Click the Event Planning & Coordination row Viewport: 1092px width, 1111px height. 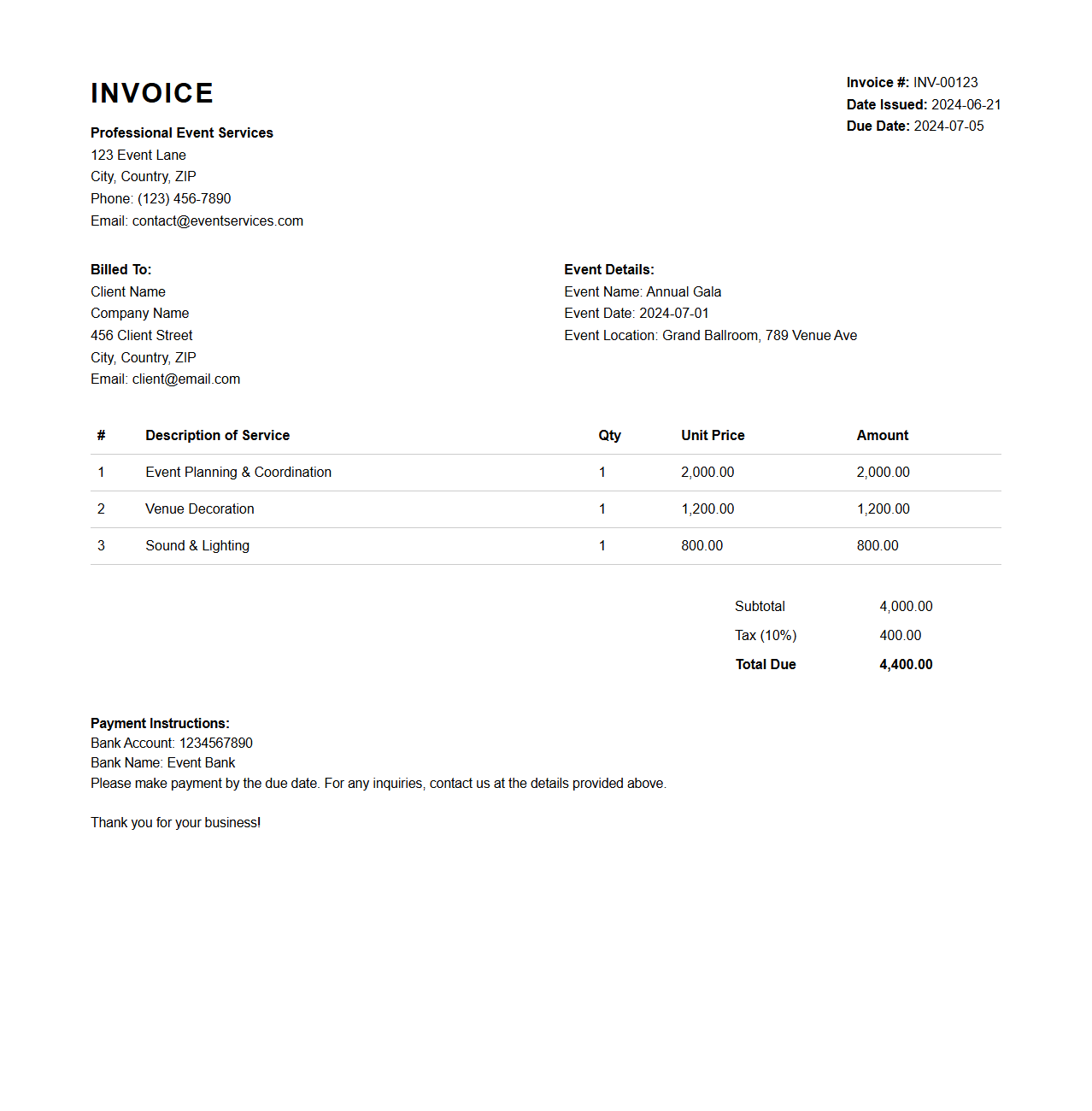coord(238,472)
